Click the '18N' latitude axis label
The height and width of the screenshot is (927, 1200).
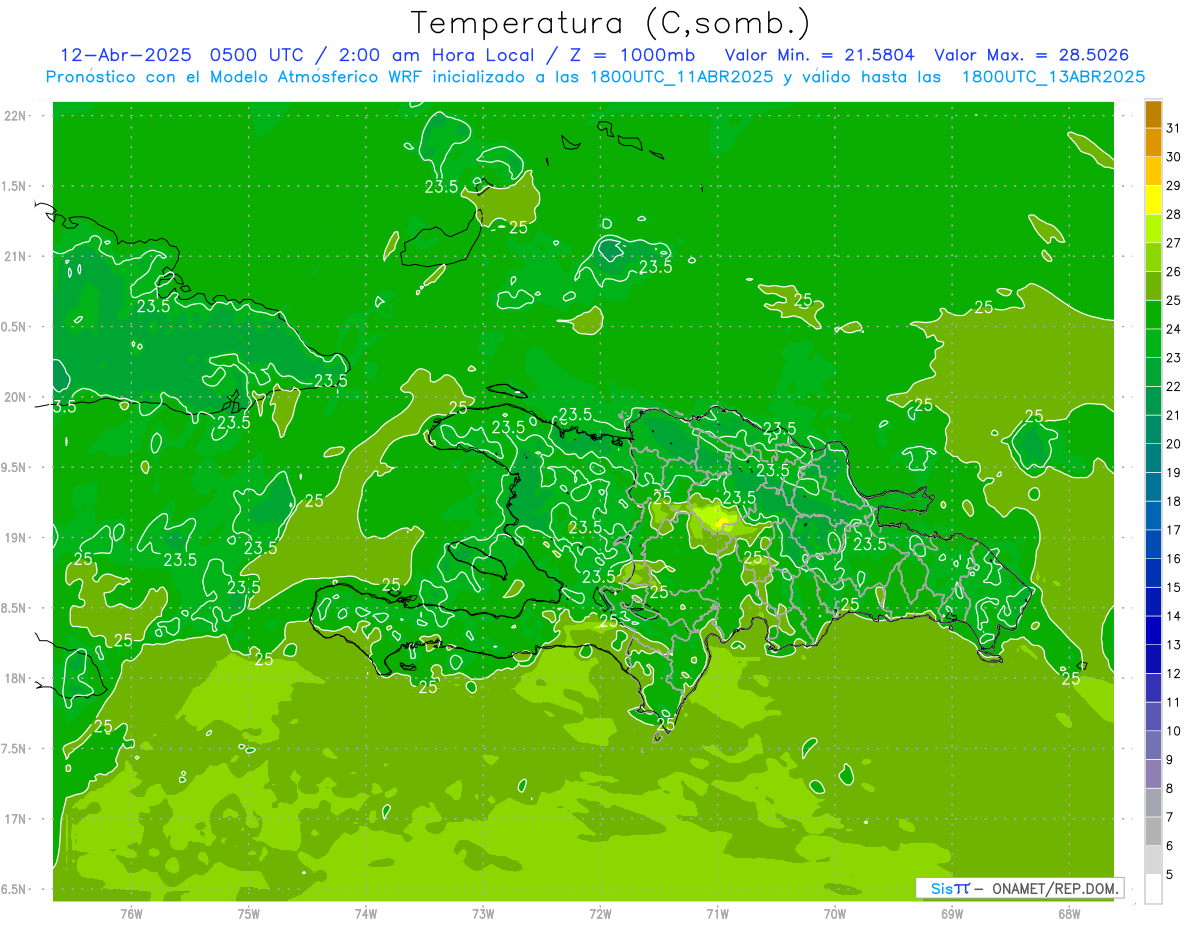point(17,678)
